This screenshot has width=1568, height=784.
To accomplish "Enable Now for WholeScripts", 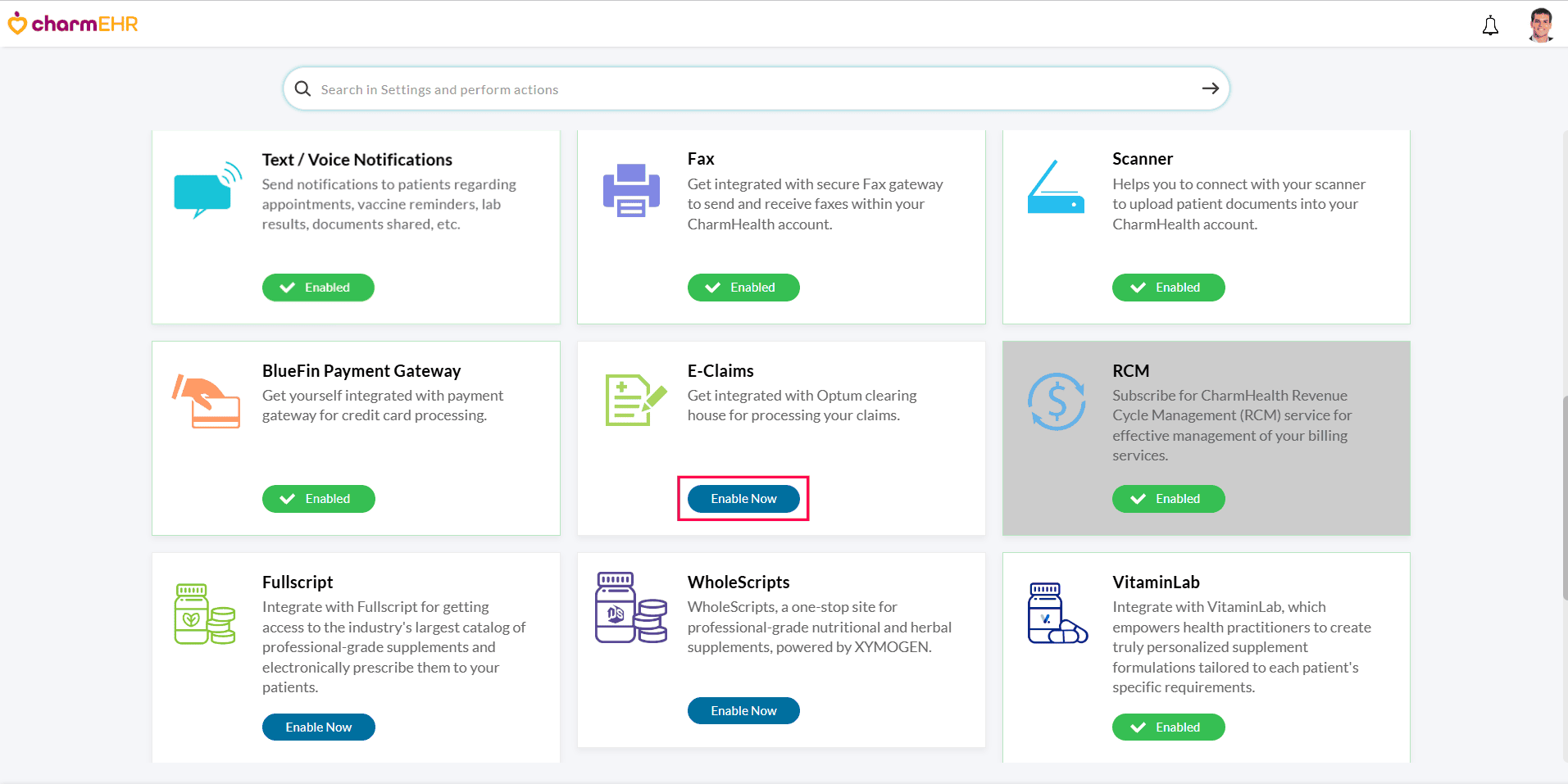I will 743,710.
